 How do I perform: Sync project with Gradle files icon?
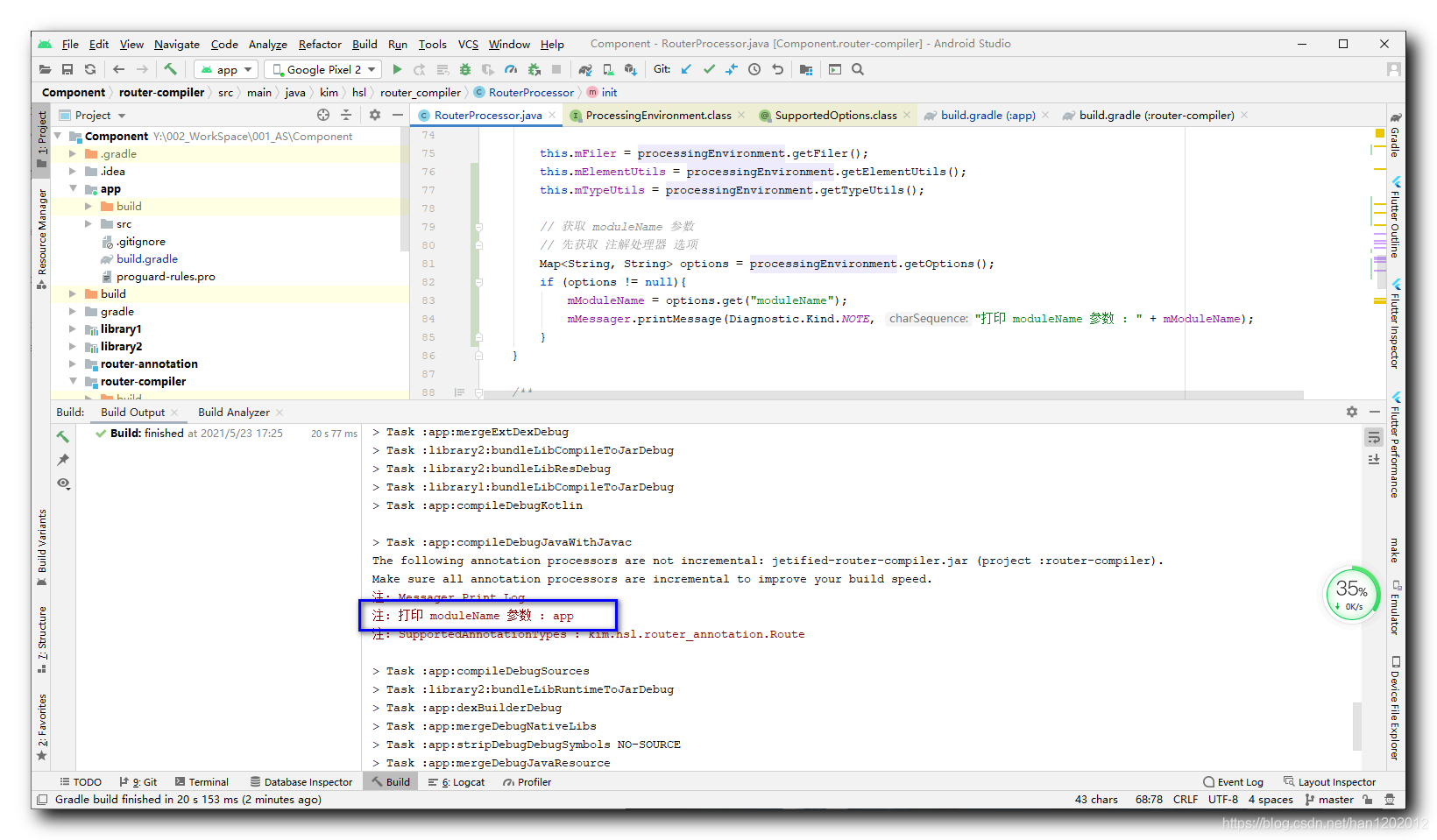tap(585, 69)
